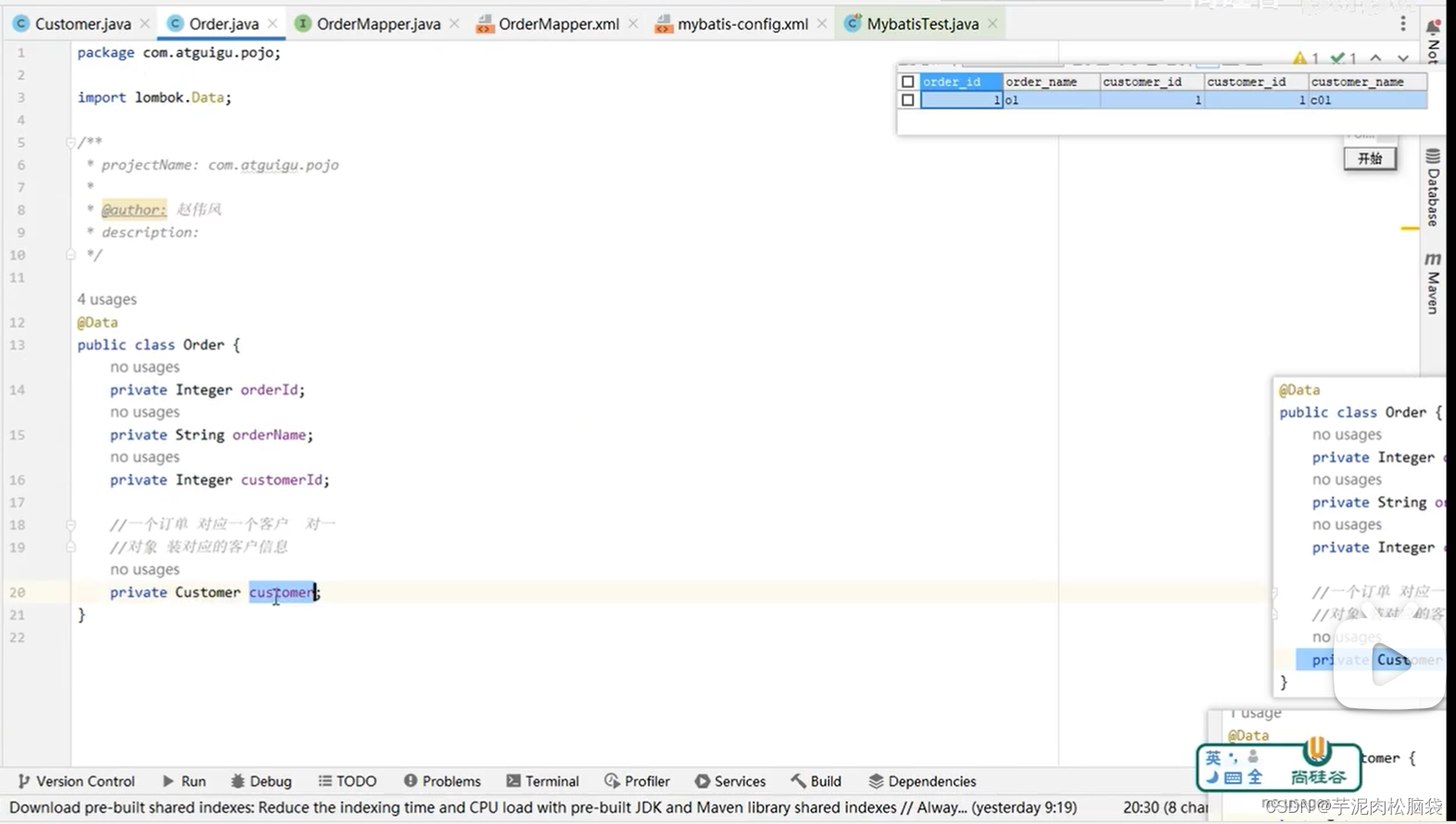Click the yellow stripe mark on error scrollbar

1410,228
